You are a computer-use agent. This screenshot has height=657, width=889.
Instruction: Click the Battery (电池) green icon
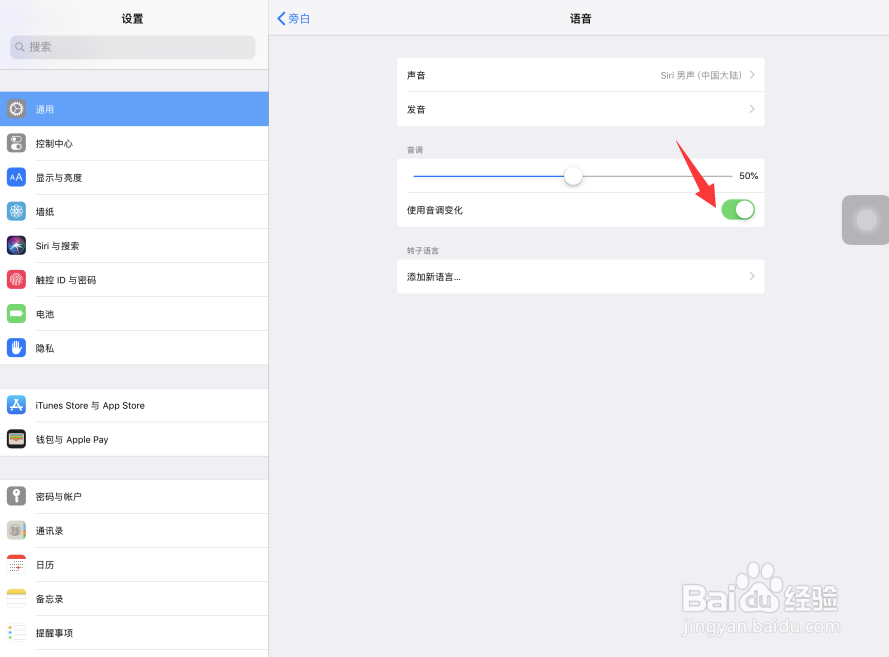16,313
